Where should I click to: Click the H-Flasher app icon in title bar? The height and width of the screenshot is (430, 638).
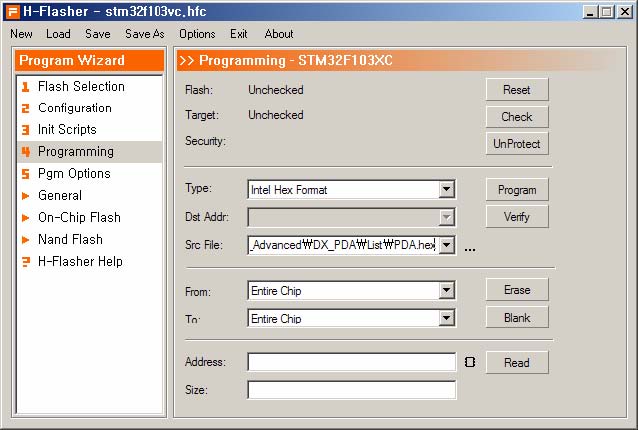point(12,11)
